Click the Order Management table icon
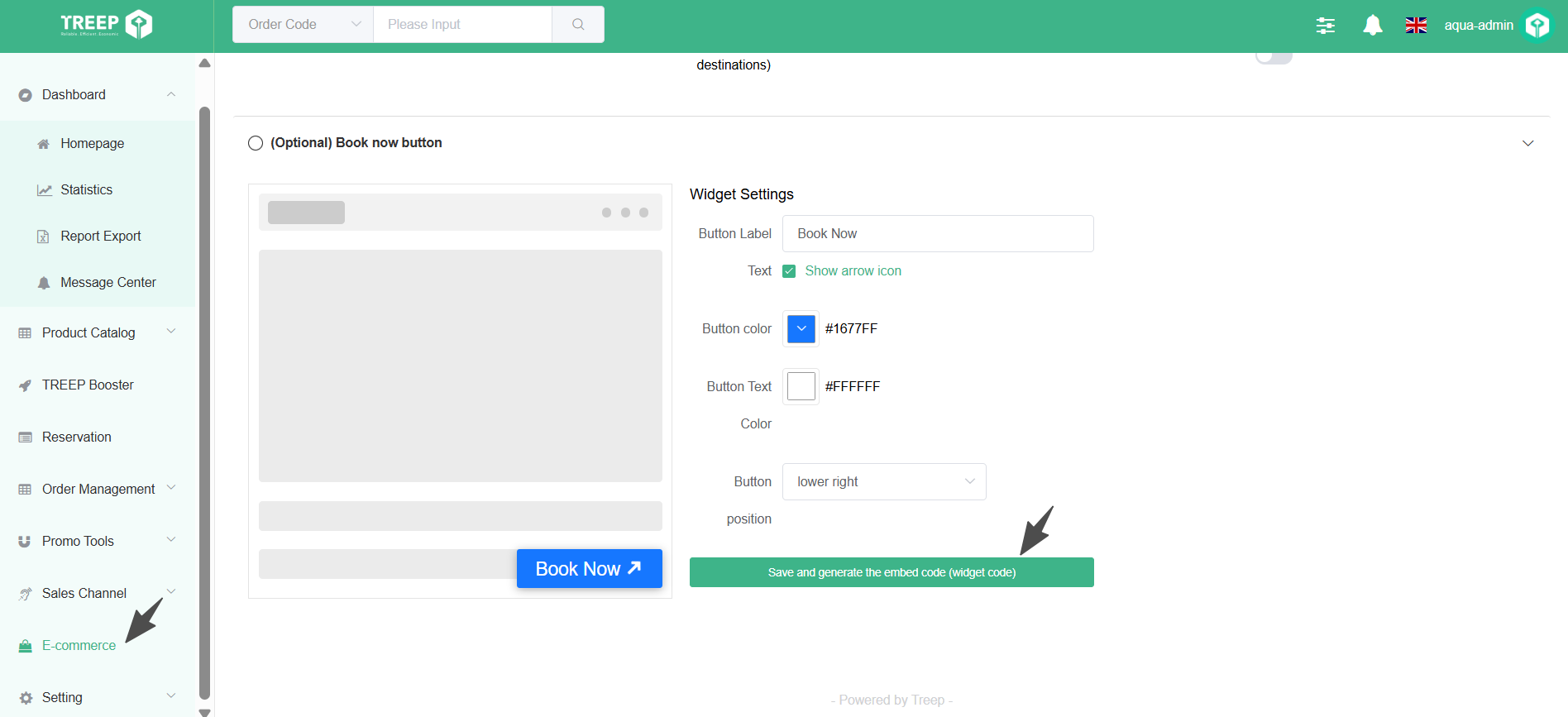This screenshot has width=1568, height=717. click(x=26, y=490)
